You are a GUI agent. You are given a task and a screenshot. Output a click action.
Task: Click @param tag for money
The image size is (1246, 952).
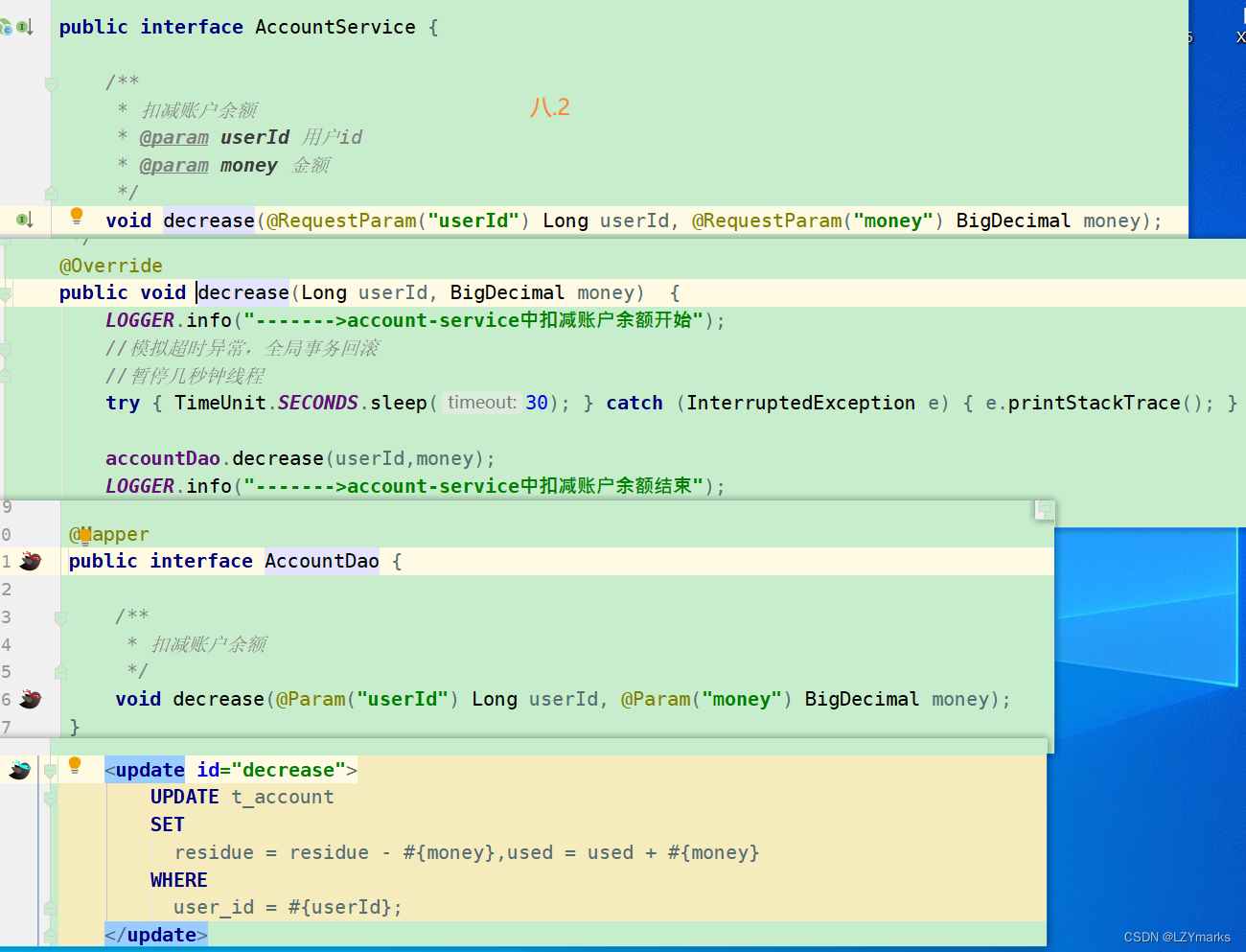point(174,165)
